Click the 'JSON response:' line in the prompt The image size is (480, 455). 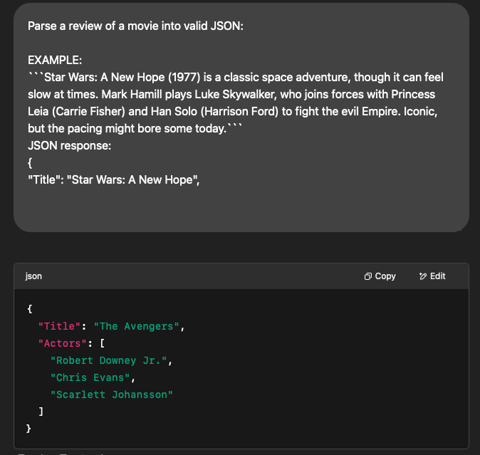click(x=69, y=146)
